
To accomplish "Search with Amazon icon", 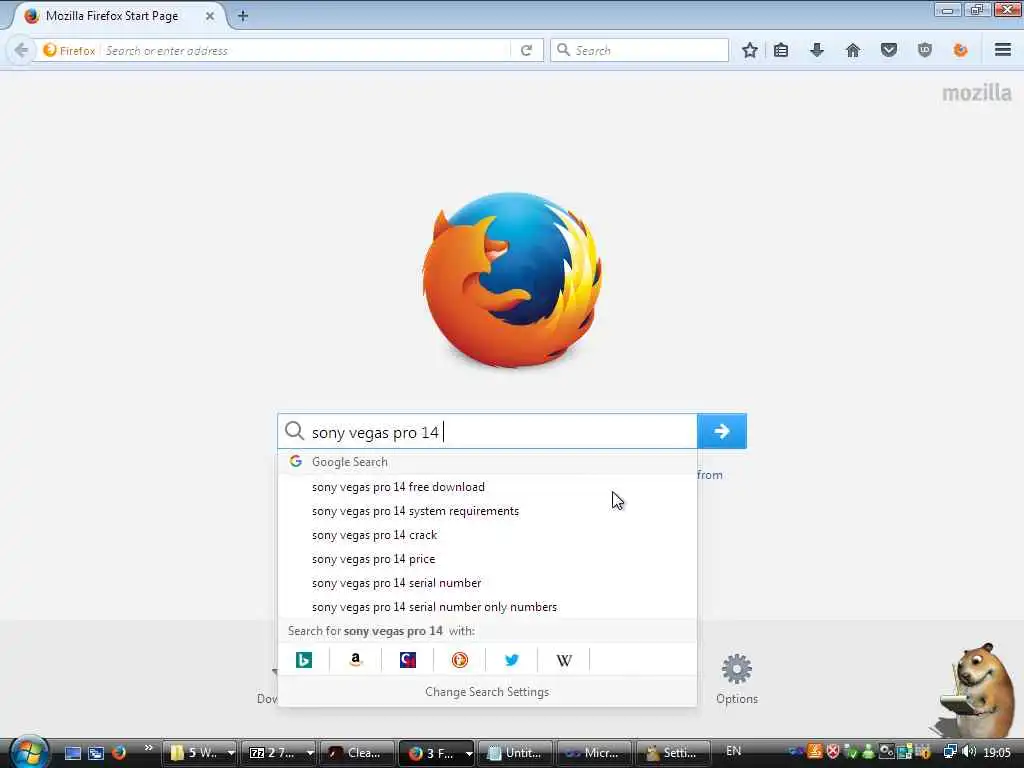I will click(355, 660).
